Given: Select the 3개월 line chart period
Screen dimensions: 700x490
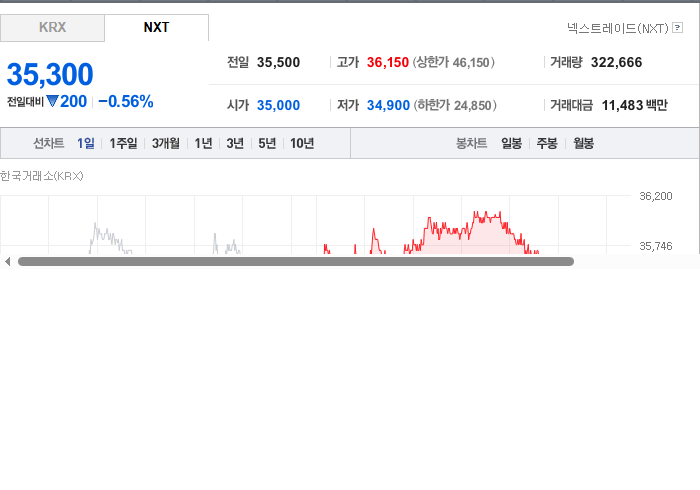Looking at the screenshot, I should [166, 143].
